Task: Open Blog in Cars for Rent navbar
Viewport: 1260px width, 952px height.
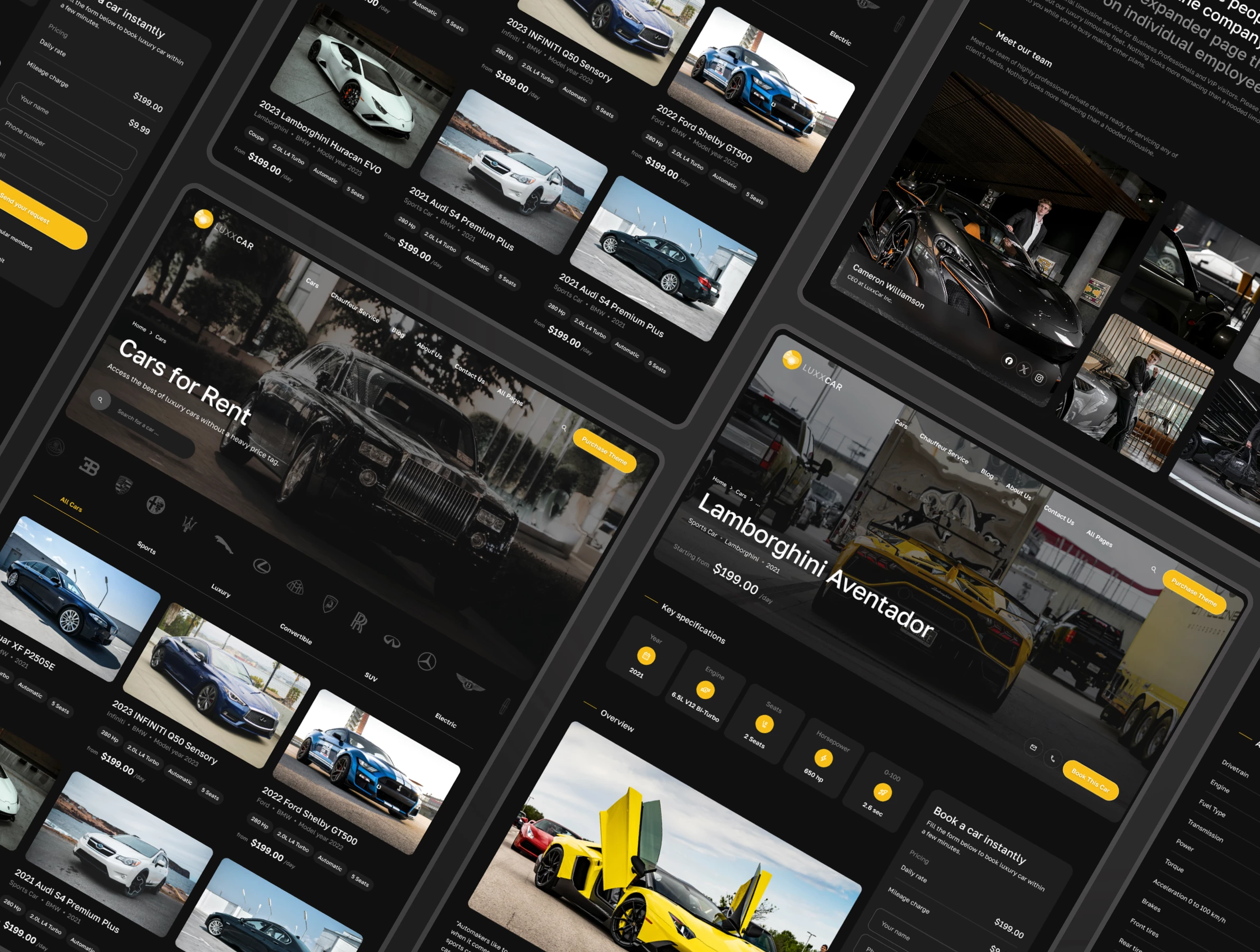Action: pyautogui.click(x=398, y=333)
